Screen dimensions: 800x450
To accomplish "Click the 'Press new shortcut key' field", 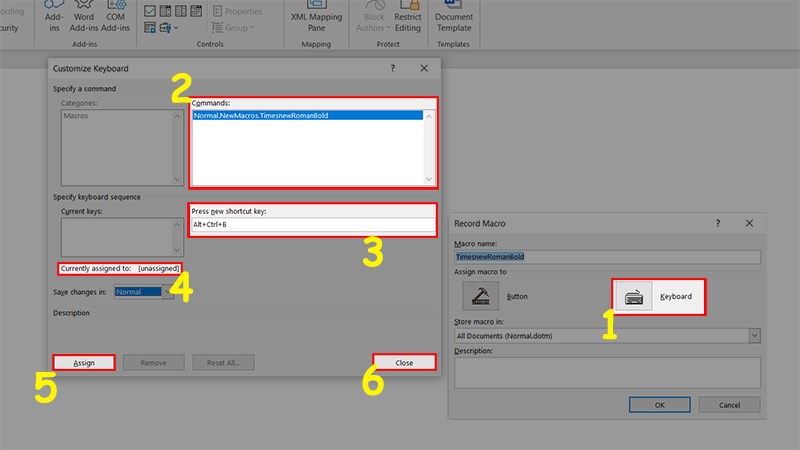I will coord(314,225).
